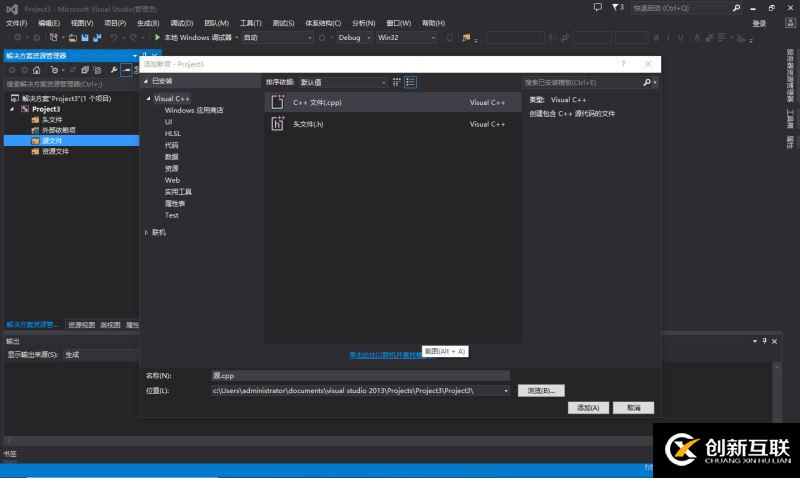Expand the 联机 online category
This screenshot has height=478, width=800.
point(146,233)
